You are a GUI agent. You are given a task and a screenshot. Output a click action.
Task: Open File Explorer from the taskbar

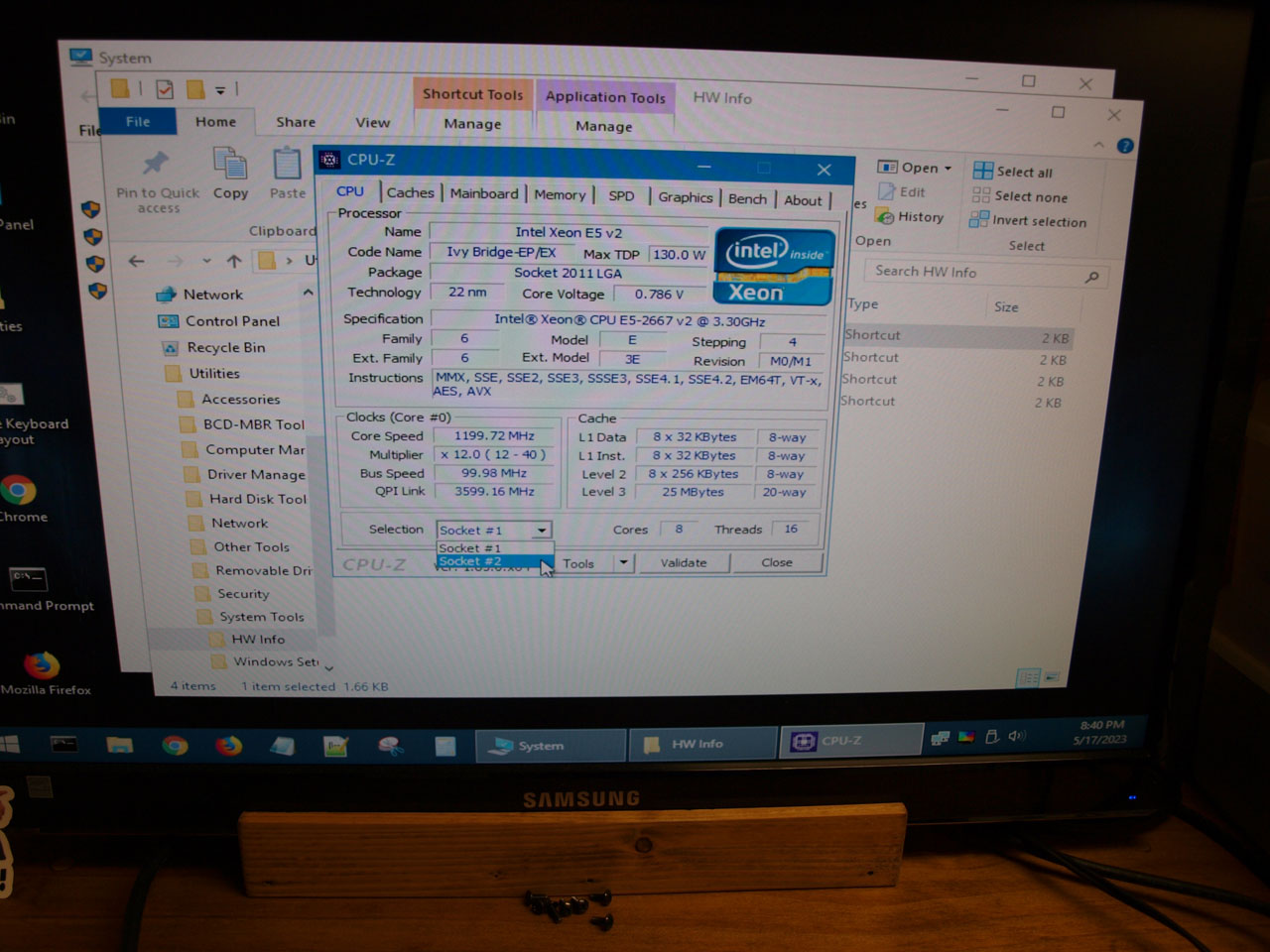[119, 744]
